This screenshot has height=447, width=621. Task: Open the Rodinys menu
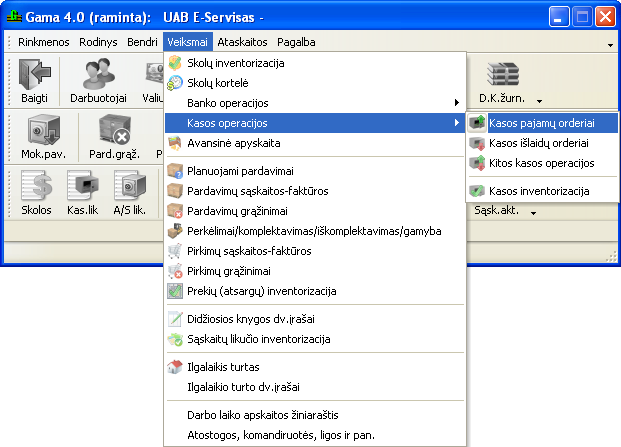pos(98,42)
